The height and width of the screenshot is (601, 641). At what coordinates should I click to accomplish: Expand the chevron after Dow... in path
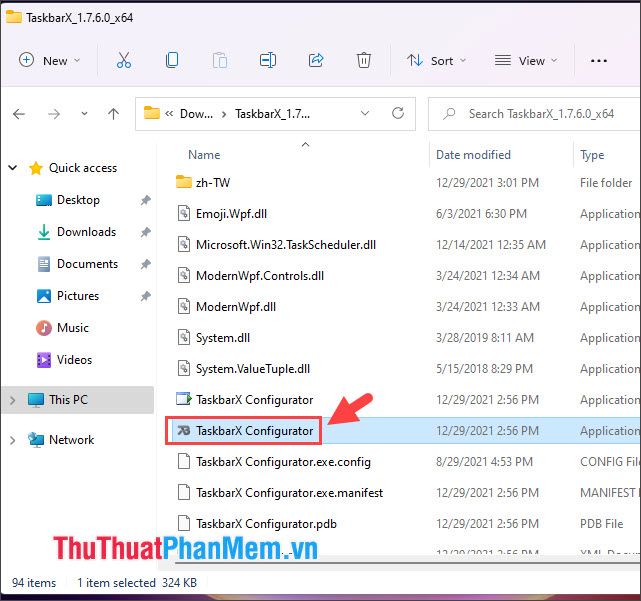pyautogui.click(x=224, y=114)
